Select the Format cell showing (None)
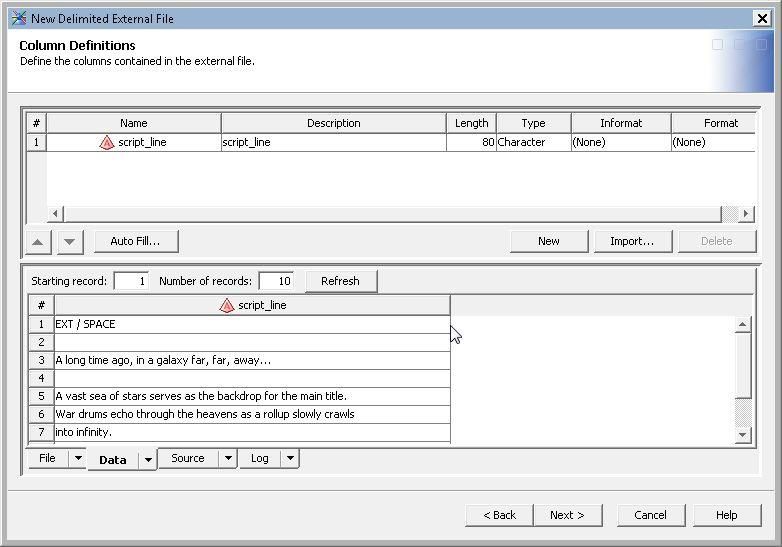The height and width of the screenshot is (547, 782). coord(714,143)
